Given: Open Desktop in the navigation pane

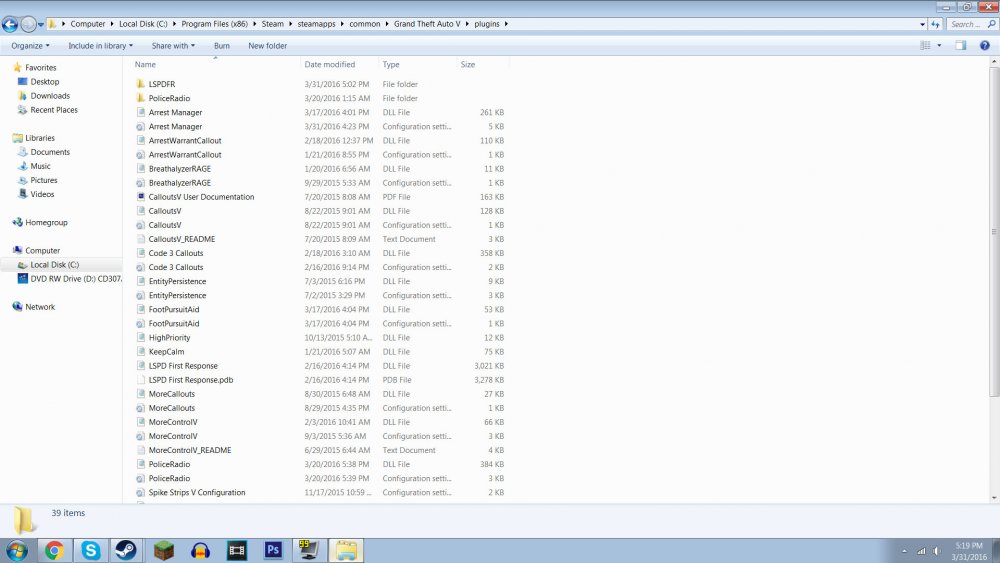Looking at the screenshot, I should [x=45, y=82].
